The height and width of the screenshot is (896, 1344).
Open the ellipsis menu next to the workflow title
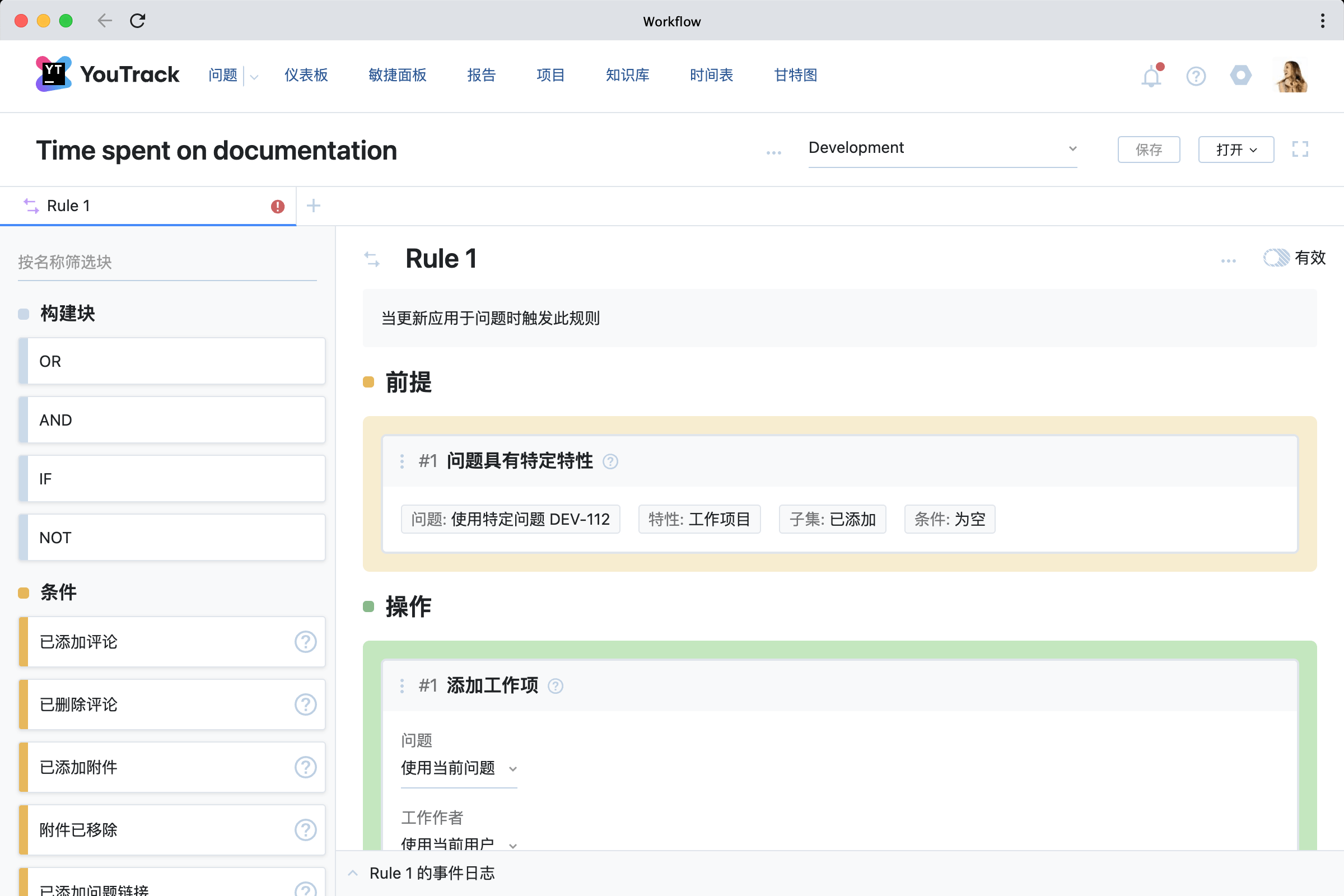pos(773,152)
